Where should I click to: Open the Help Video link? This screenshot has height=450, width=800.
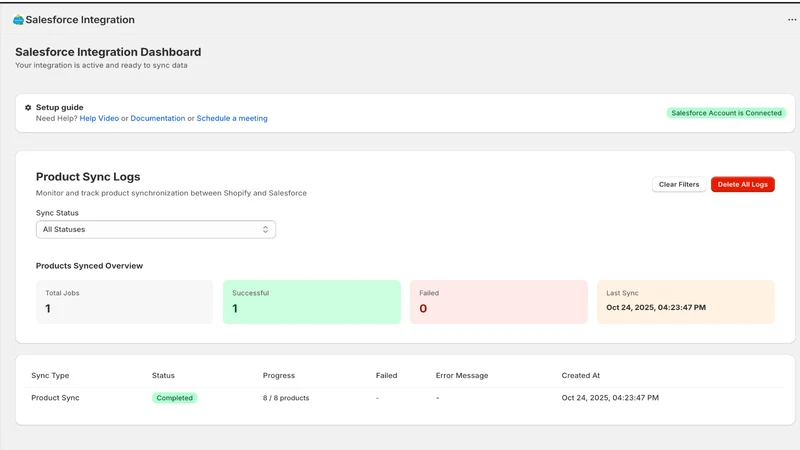click(99, 118)
